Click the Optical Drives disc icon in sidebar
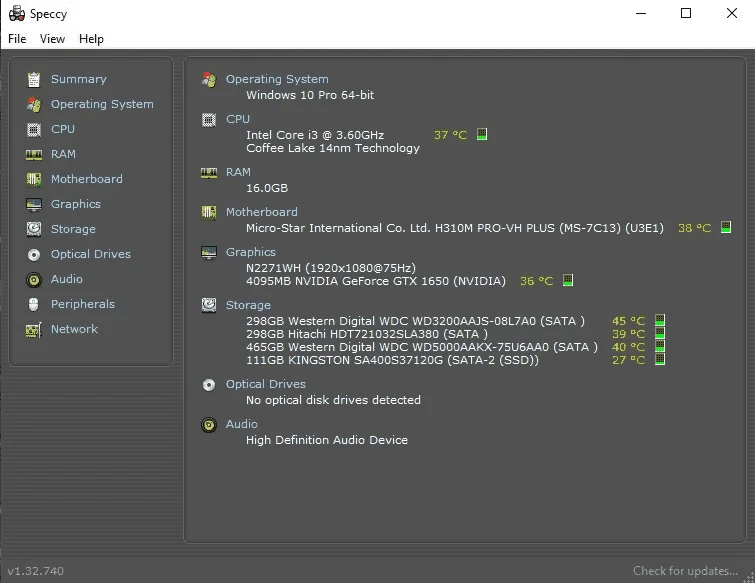The height and width of the screenshot is (583, 755). [x=34, y=255]
